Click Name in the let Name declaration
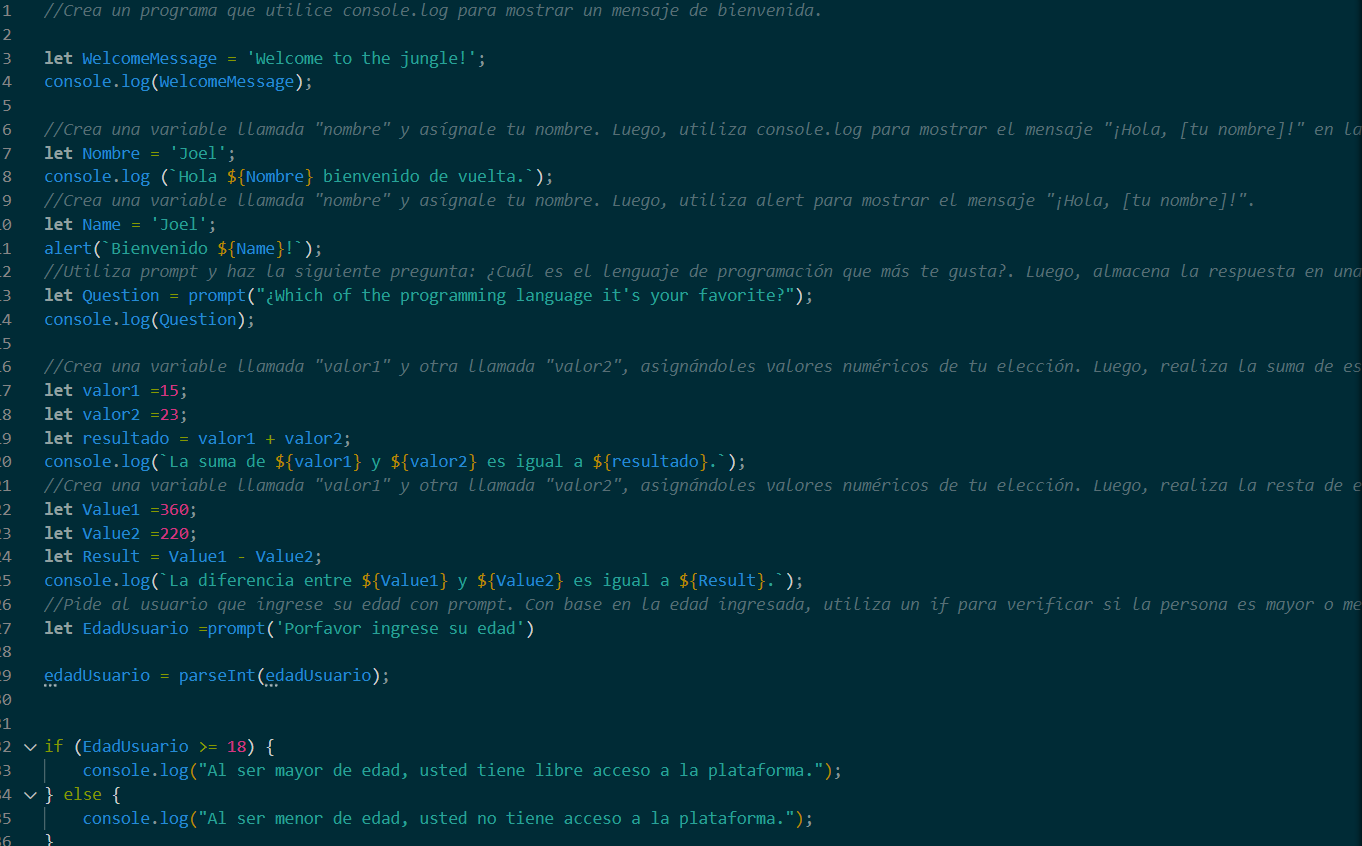Image resolution: width=1362 pixels, height=846 pixels. [101, 224]
